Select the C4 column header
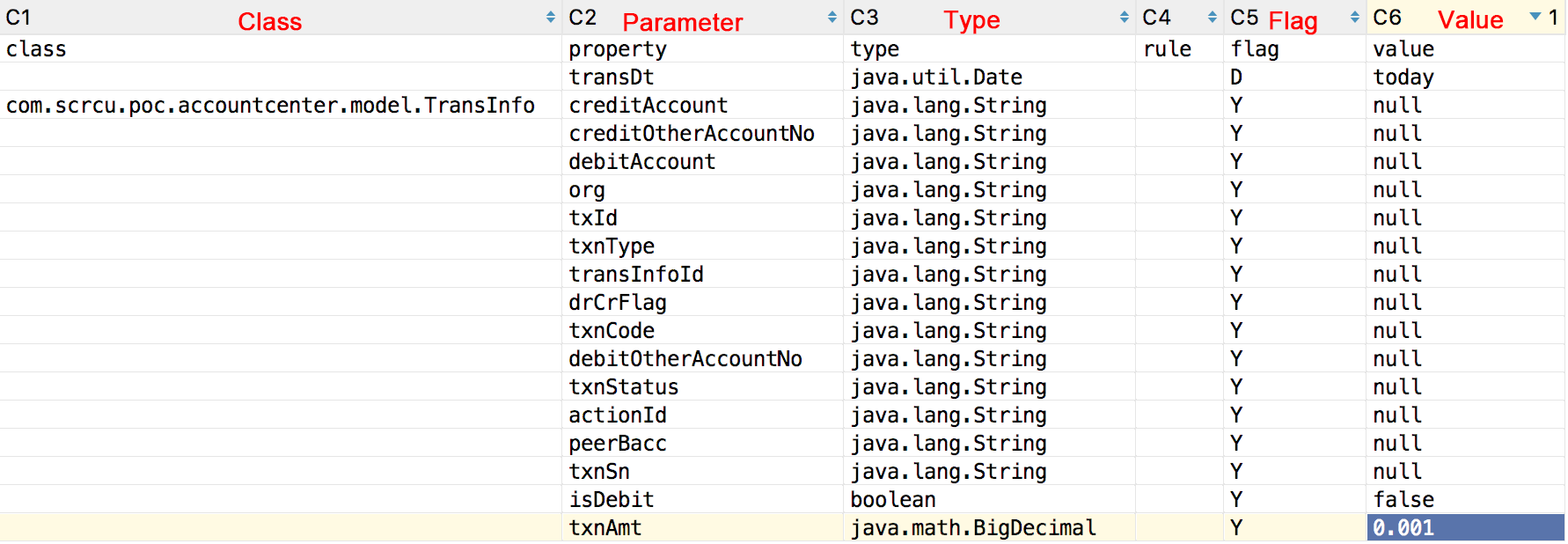This screenshot has width=1568, height=544. coord(1180,18)
